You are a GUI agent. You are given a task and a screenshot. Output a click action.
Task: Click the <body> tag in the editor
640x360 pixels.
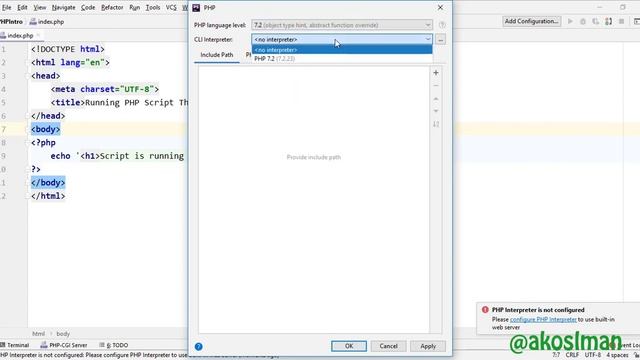coord(45,129)
